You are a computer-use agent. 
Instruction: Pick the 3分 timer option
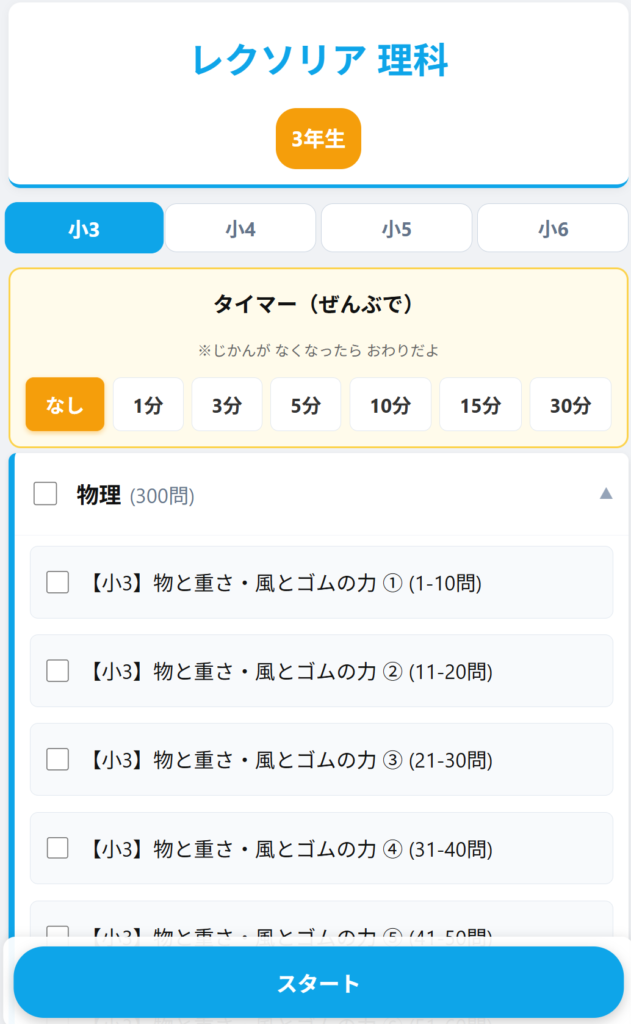[227, 405]
